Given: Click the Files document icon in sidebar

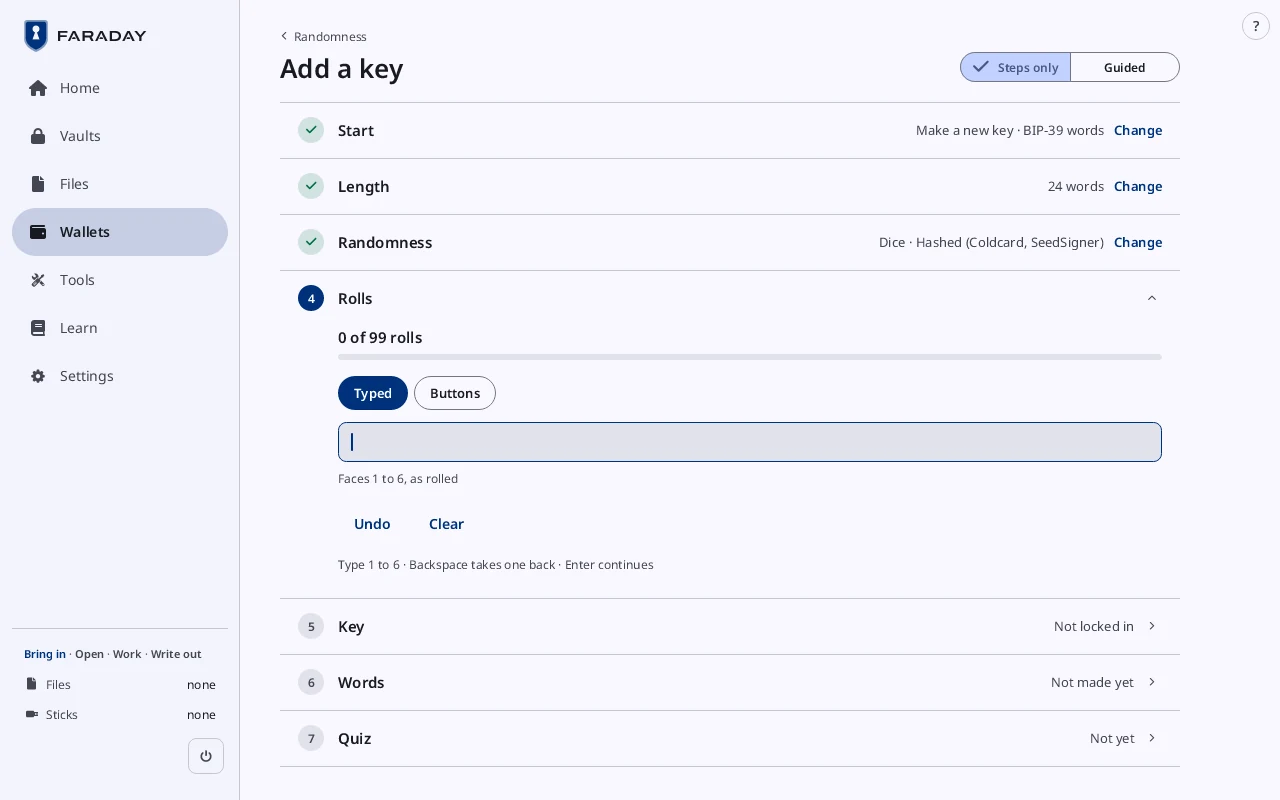Looking at the screenshot, I should pyautogui.click(x=38, y=184).
